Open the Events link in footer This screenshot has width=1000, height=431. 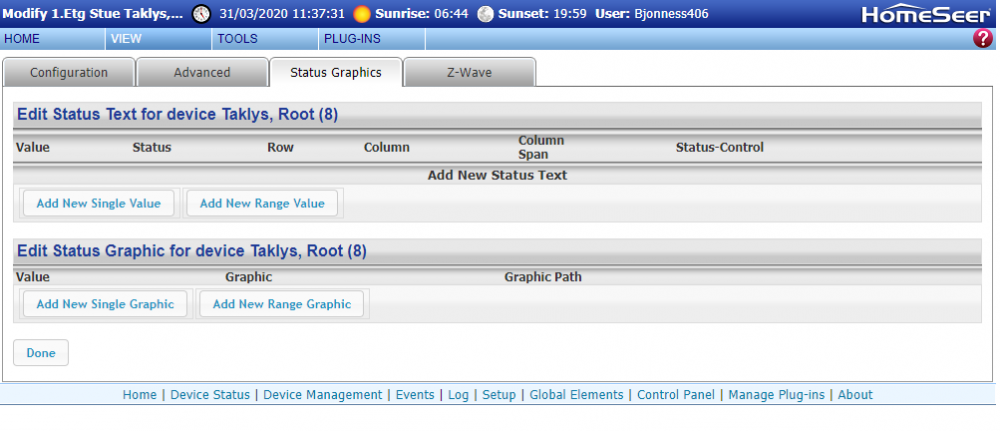tap(415, 395)
